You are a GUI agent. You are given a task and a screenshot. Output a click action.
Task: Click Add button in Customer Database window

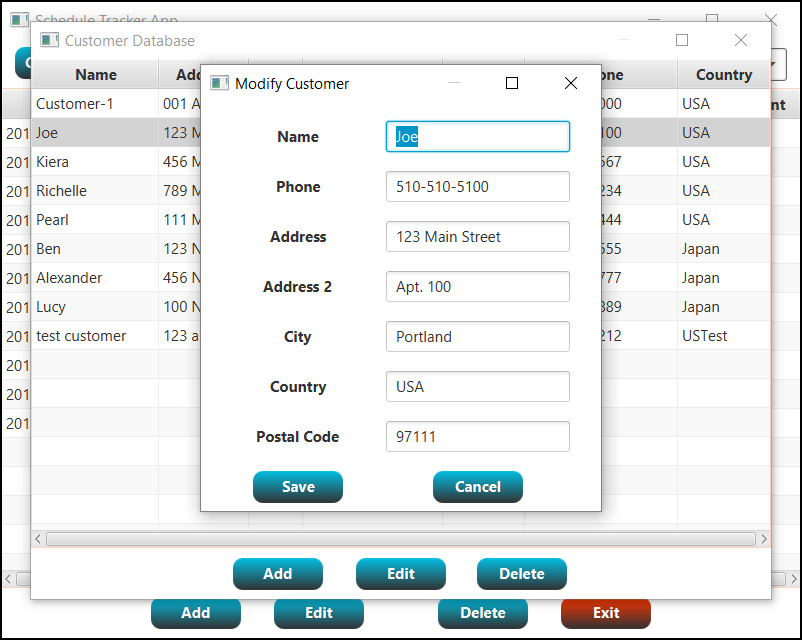tap(278, 573)
